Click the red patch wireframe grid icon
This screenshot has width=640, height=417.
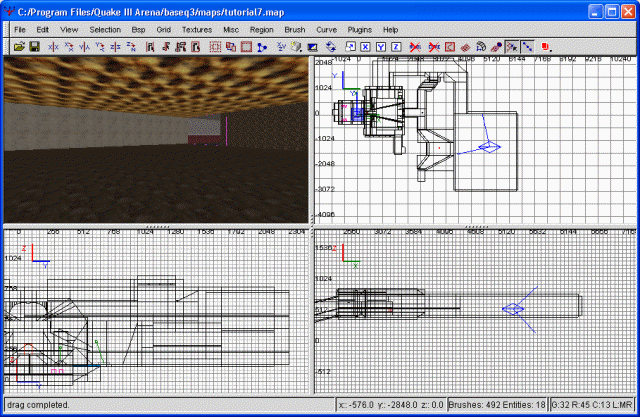(x=465, y=47)
